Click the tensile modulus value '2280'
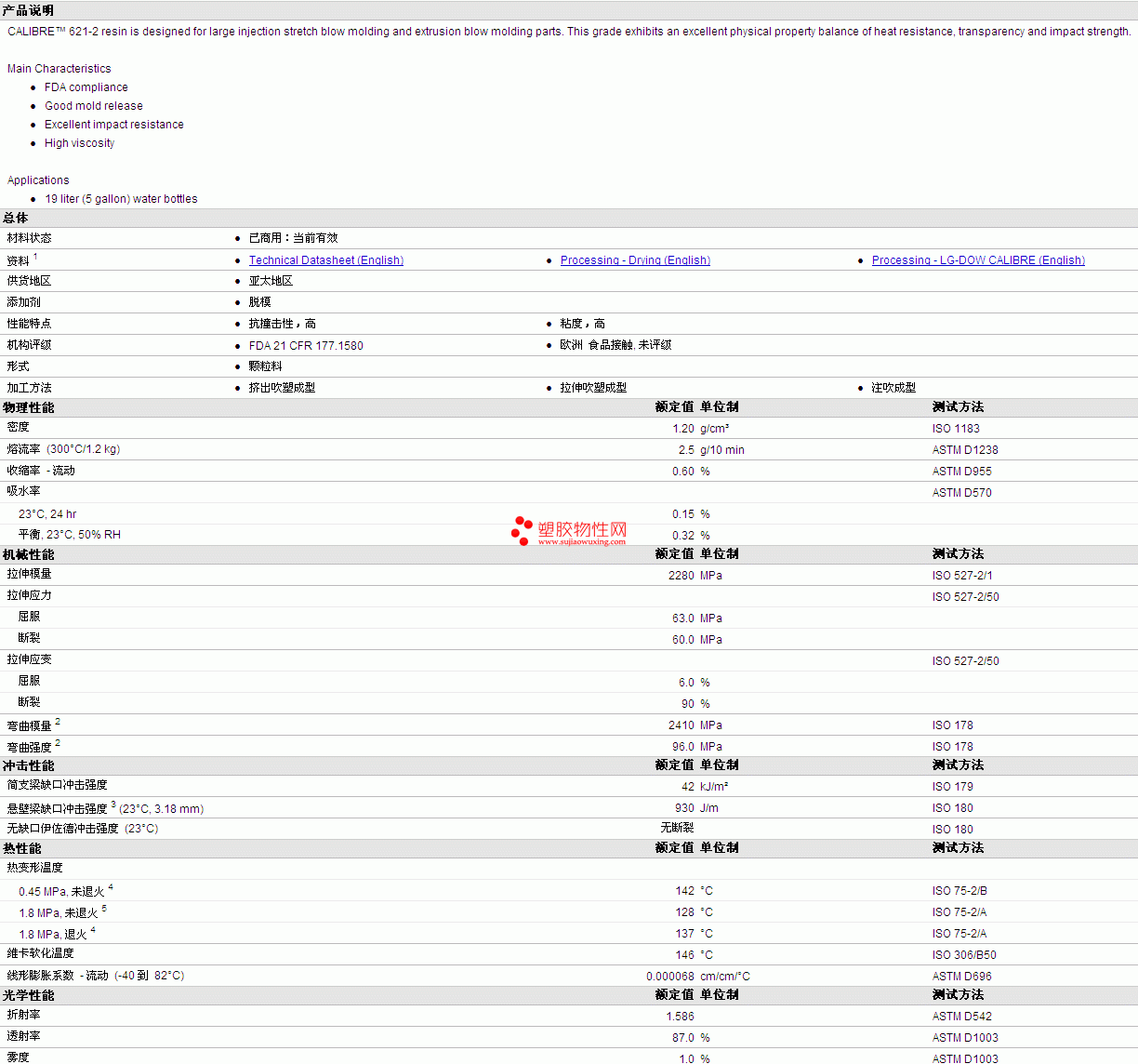The height and width of the screenshot is (1064, 1138). [681, 576]
